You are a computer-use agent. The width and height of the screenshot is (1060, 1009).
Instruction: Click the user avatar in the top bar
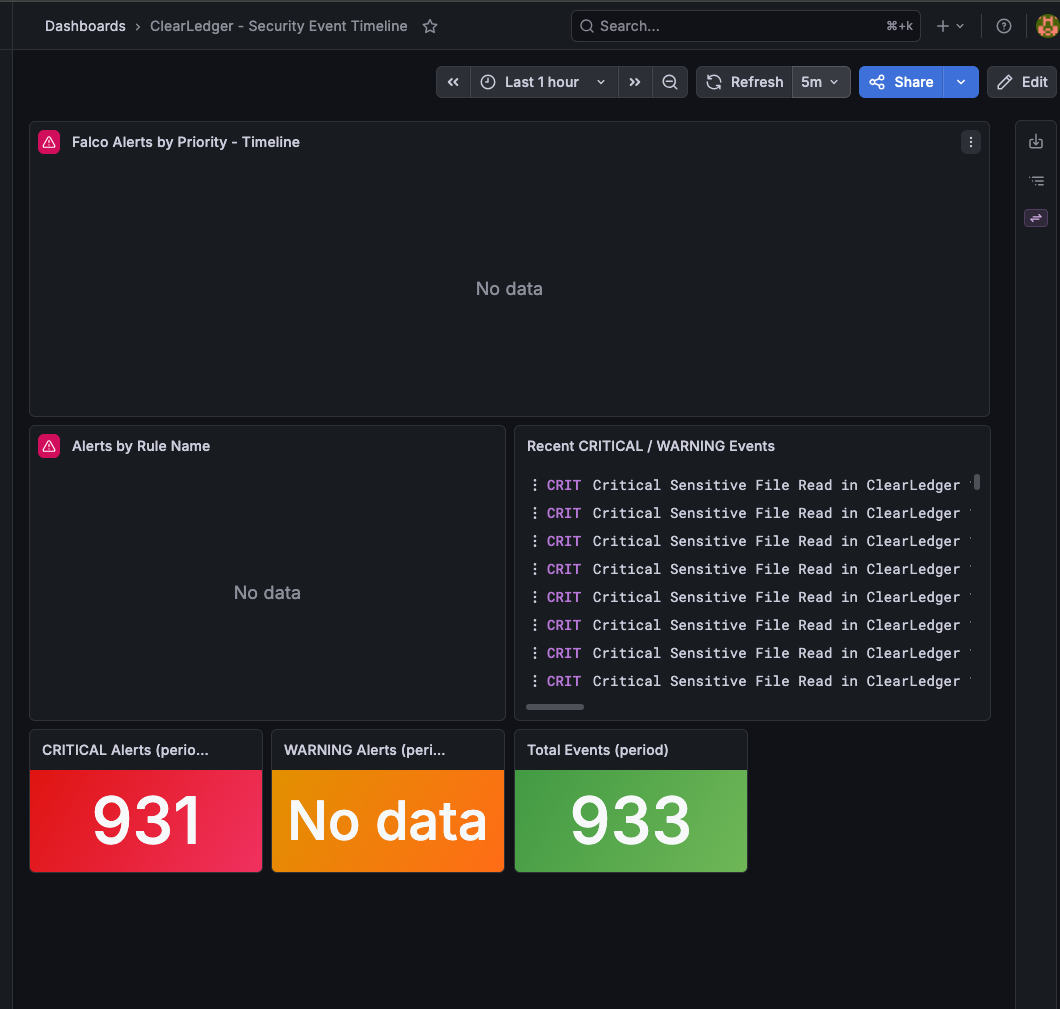1047,26
